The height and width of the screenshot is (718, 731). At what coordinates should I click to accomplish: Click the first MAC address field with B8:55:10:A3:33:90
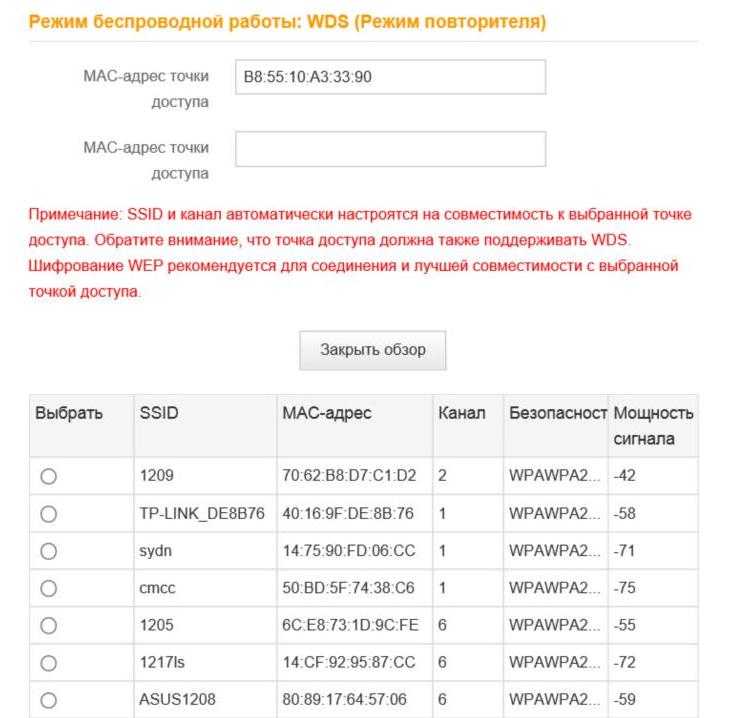(x=391, y=77)
